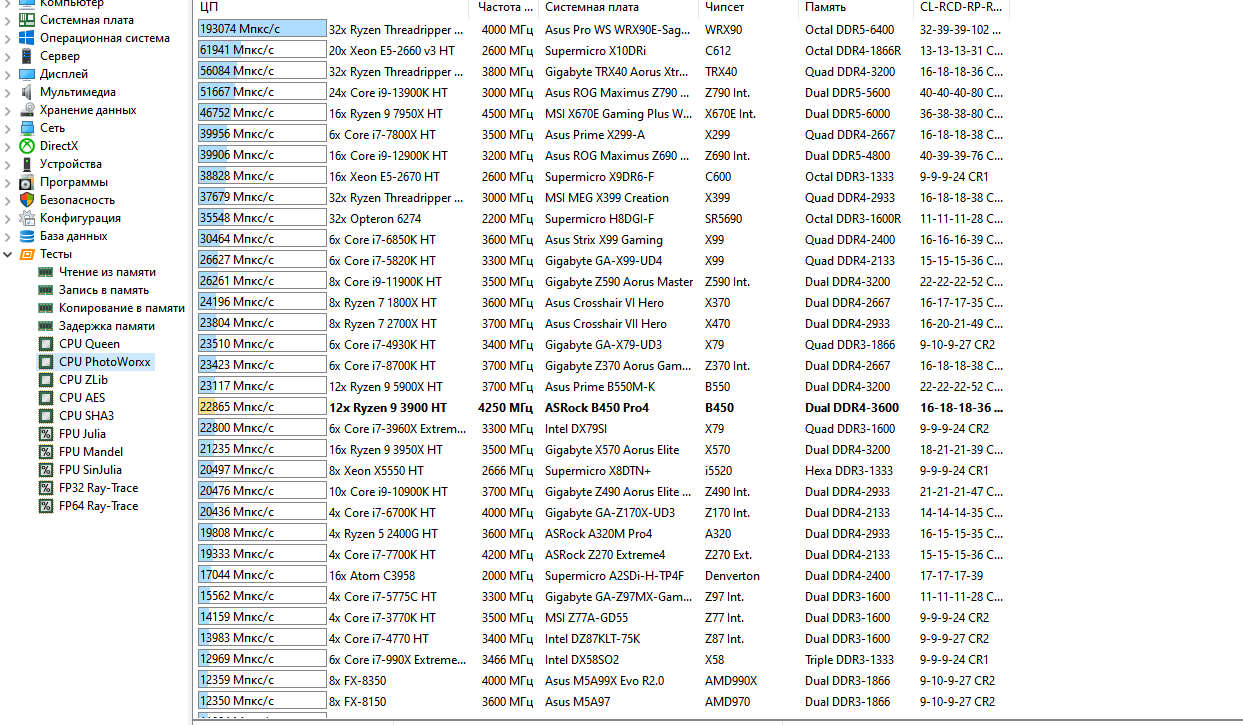Click the Сеть network icon

click(x=27, y=128)
